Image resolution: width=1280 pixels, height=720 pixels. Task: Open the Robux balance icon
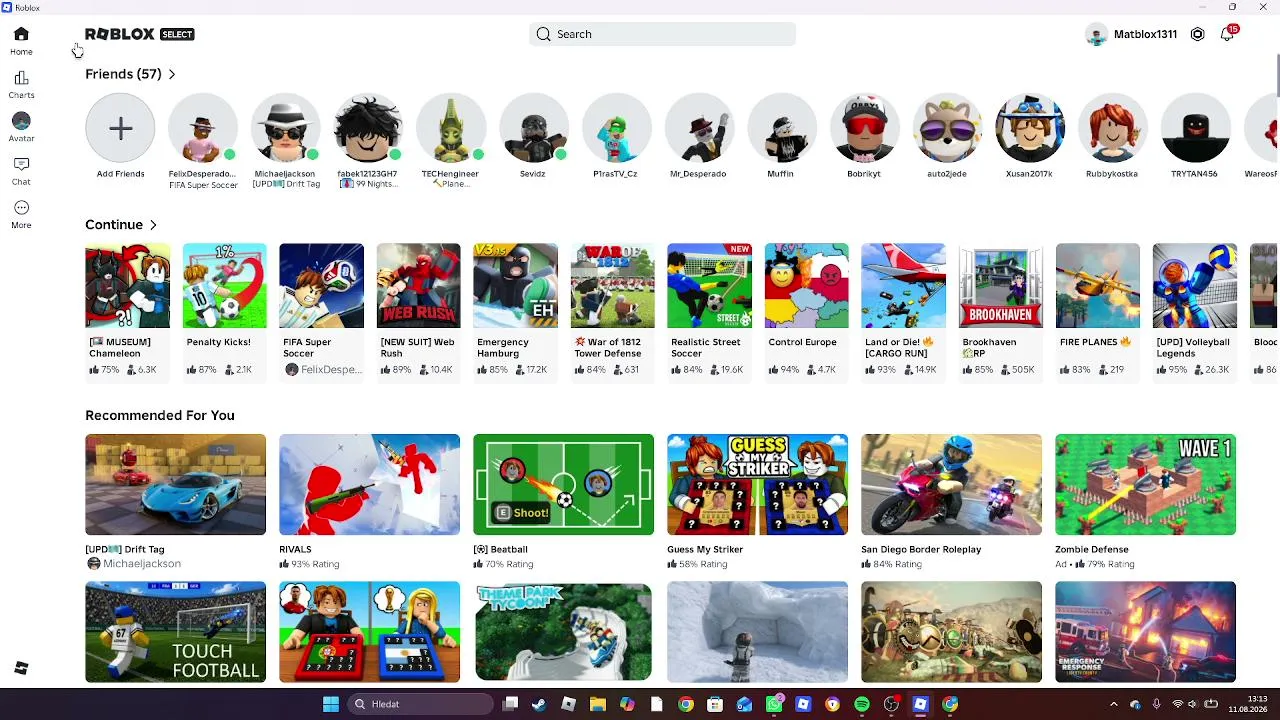pyautogui.click(x=1197, y=34)
